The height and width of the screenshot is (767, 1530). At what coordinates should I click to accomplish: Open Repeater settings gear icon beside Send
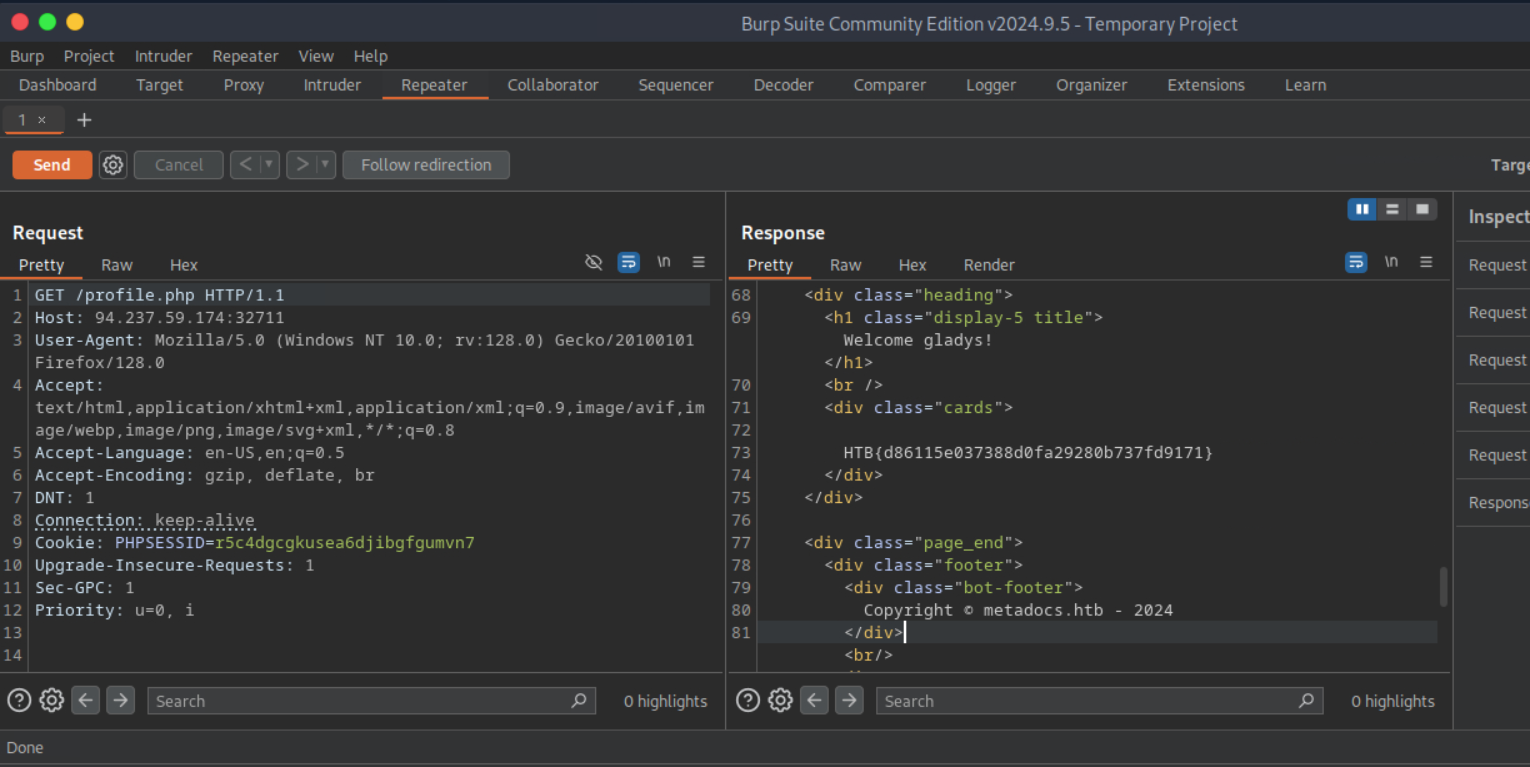113,165
